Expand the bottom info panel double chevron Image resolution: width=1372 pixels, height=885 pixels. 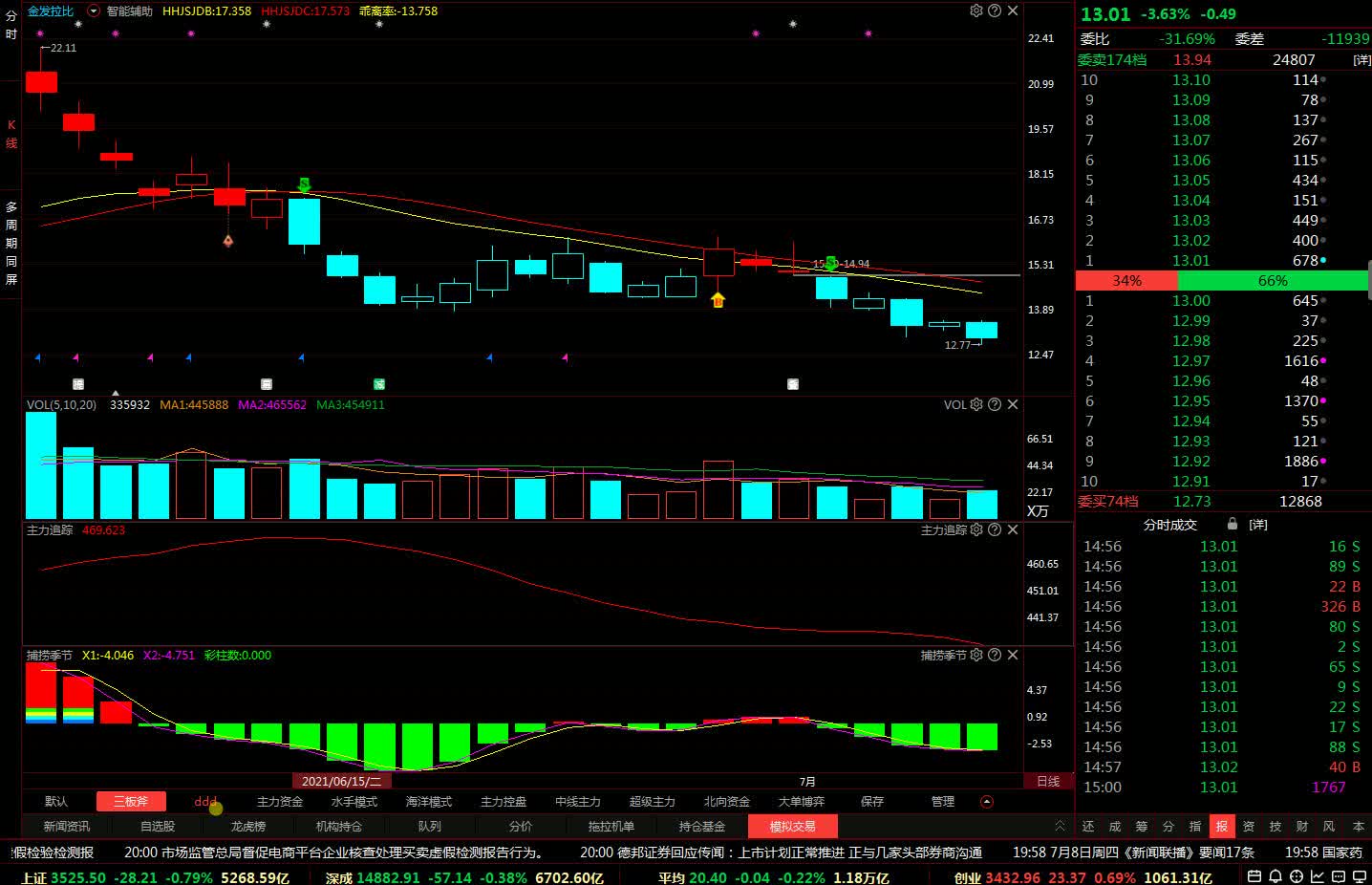(1060, 826)
